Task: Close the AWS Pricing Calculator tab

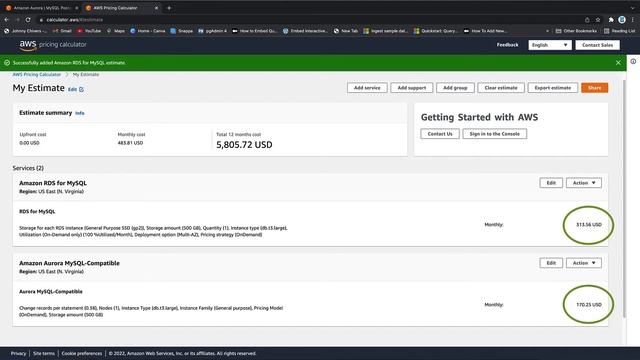Action: click(x=156, y=8)
